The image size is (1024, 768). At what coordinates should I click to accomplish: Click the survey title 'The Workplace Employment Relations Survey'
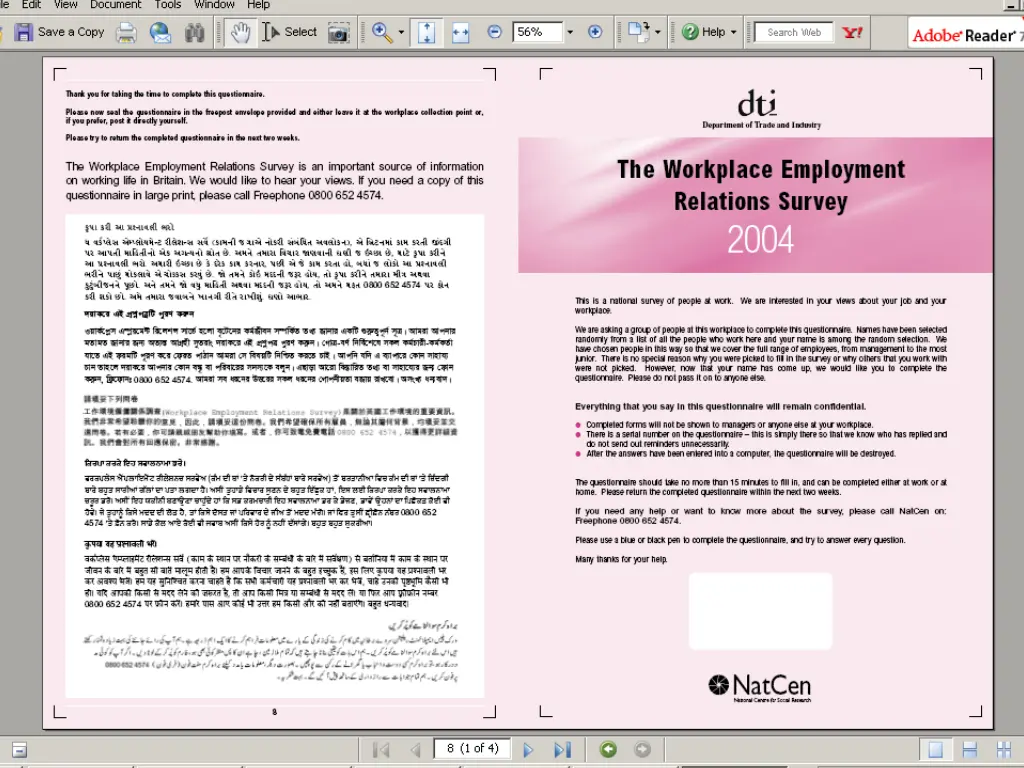click(761, 185)
